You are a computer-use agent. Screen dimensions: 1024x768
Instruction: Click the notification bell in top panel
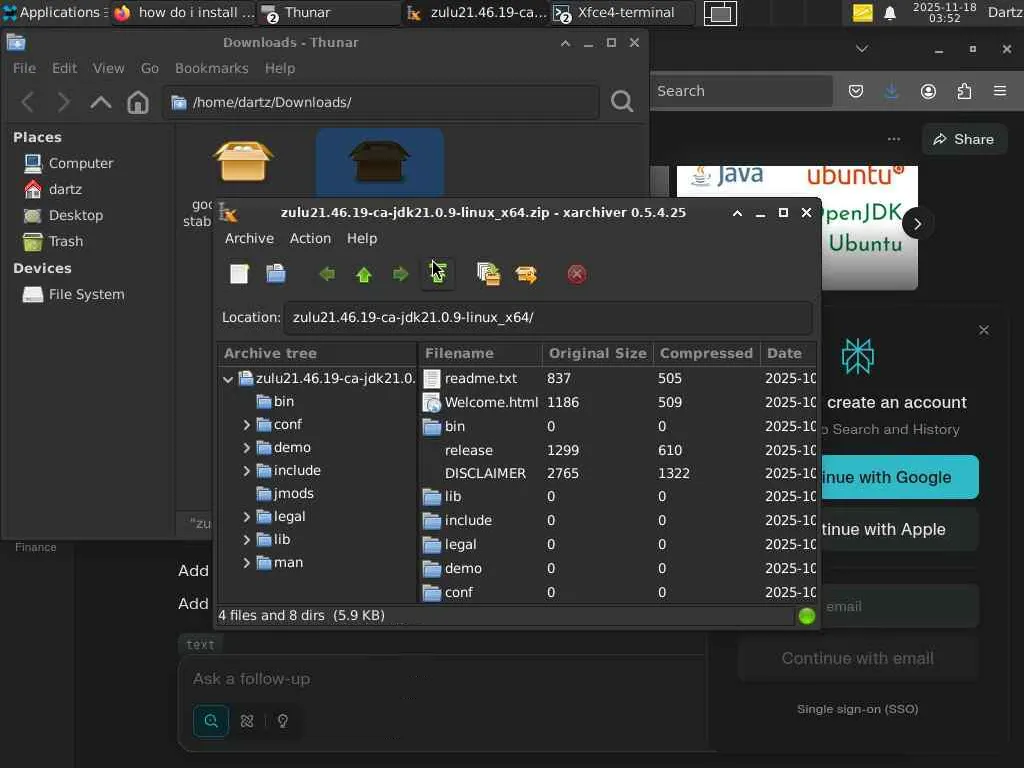tap(889, 13)
